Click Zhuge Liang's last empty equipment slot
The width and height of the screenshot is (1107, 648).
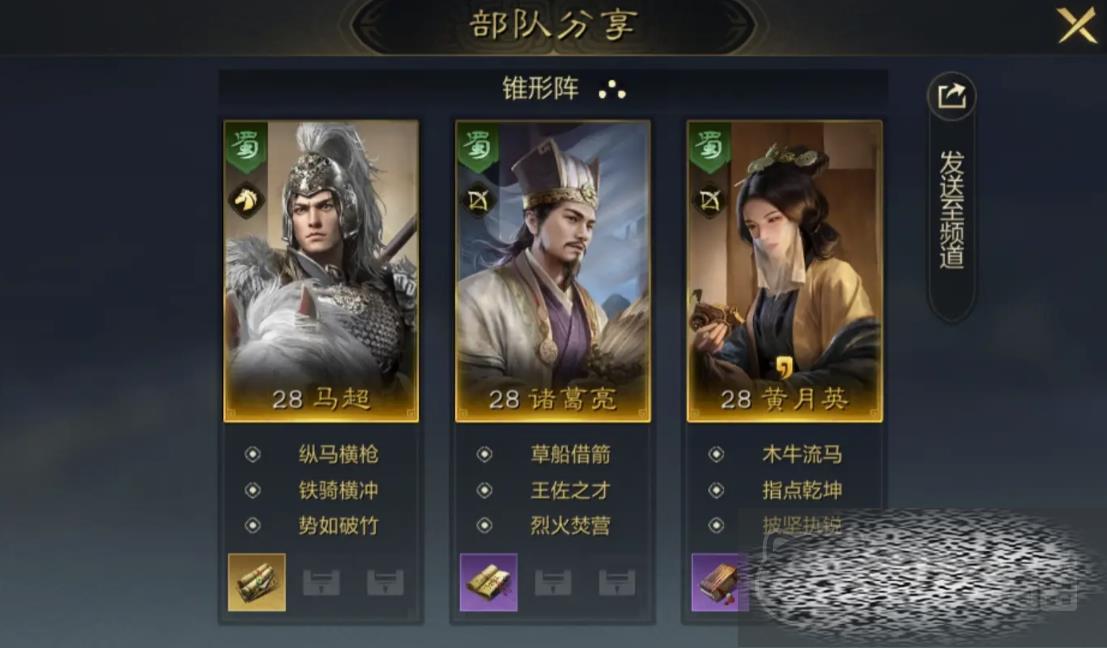[x=617, y=582]
